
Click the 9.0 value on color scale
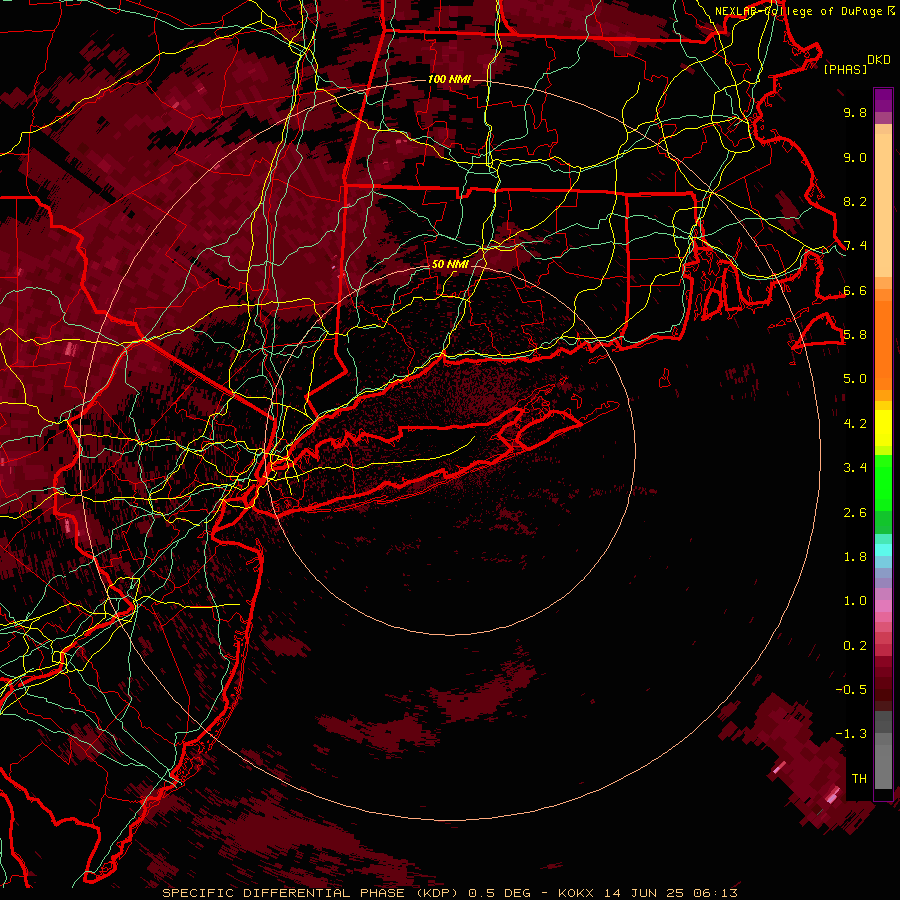[x=855, y=157]
